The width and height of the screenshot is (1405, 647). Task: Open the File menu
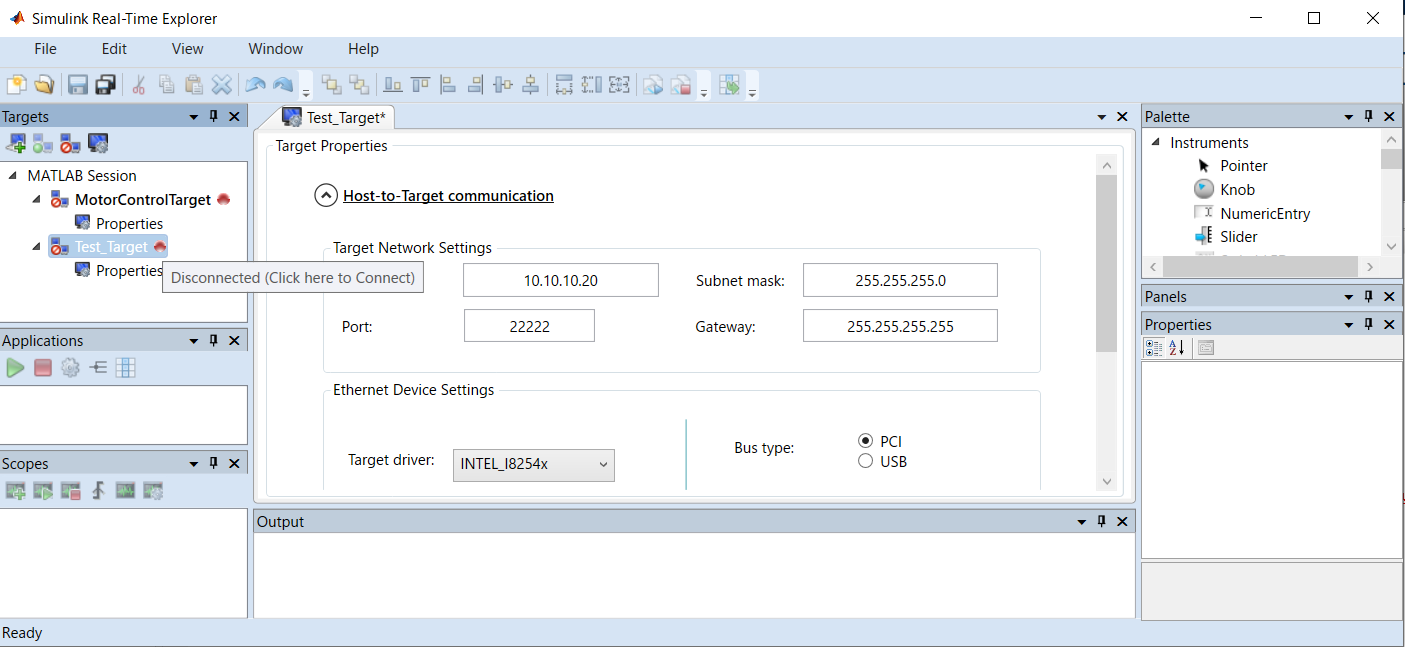45,49
